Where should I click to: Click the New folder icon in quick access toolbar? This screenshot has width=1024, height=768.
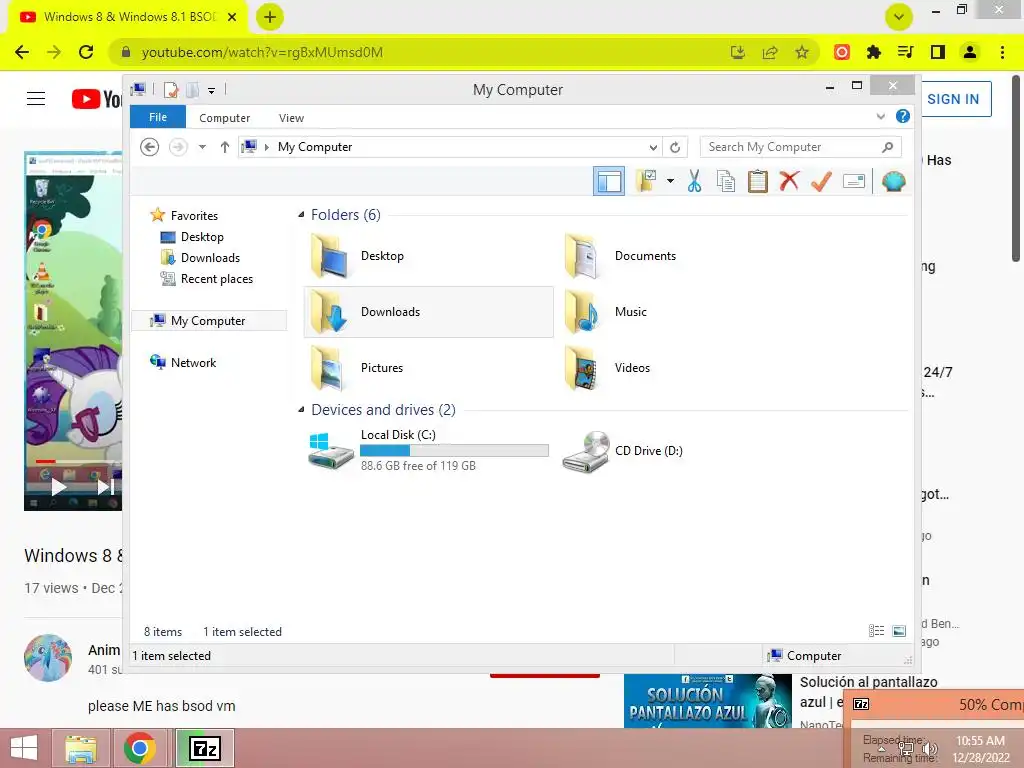coord(193,90)
